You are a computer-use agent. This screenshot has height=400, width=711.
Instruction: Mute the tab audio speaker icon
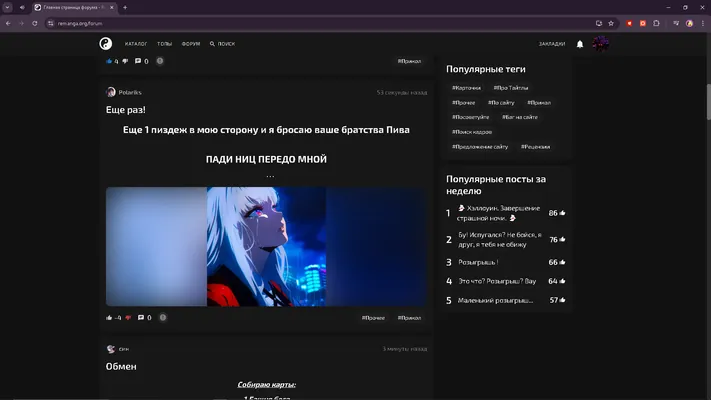pyautogui.click(x=22, y=7)
